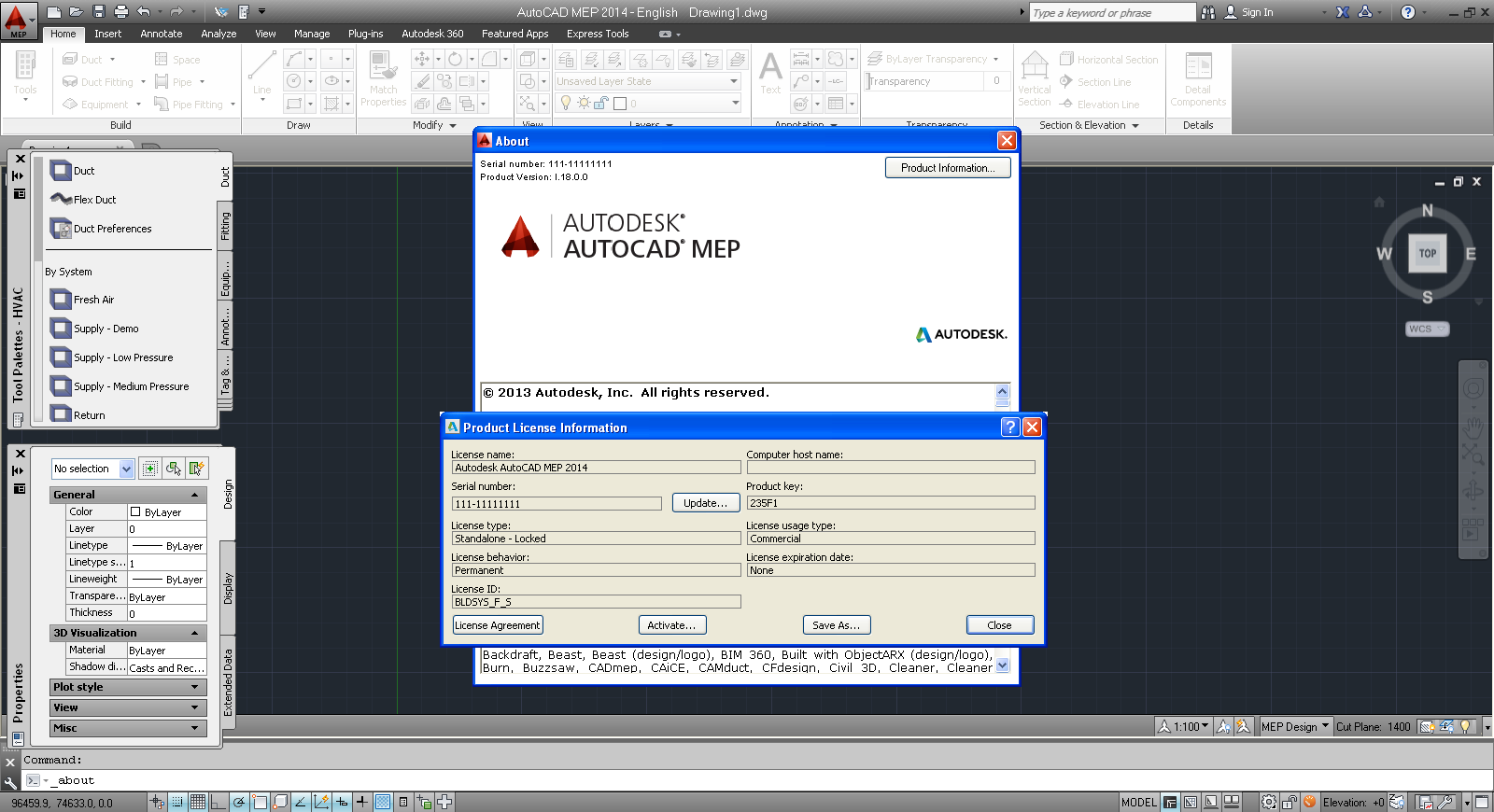Select the Supply - Low Pressure duct tool
1494x812 pixels.
click(112, 357)
